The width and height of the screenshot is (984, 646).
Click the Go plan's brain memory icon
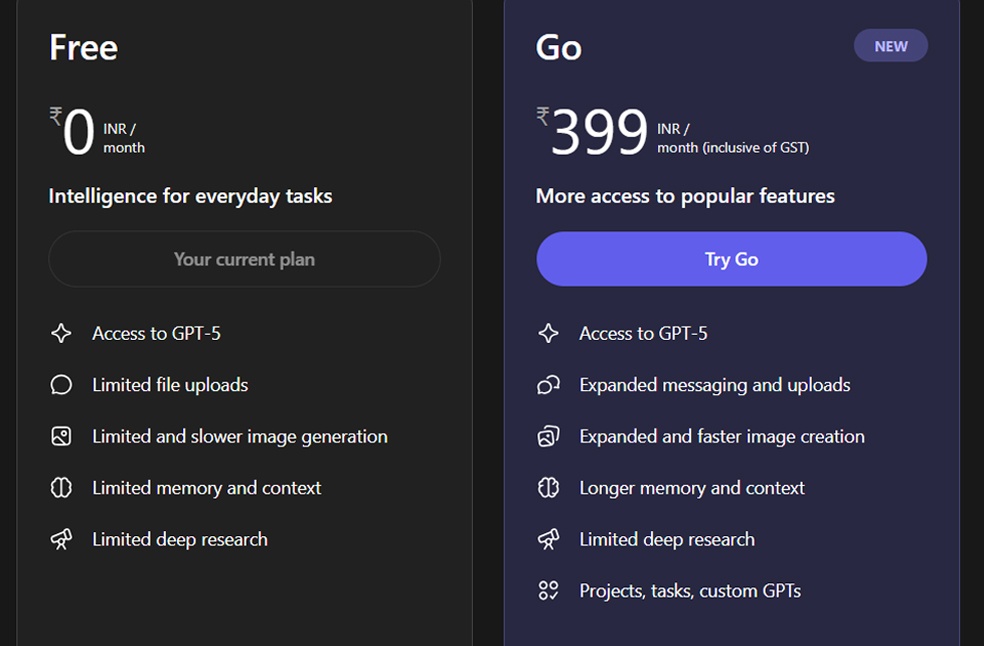tap(548, 488)
